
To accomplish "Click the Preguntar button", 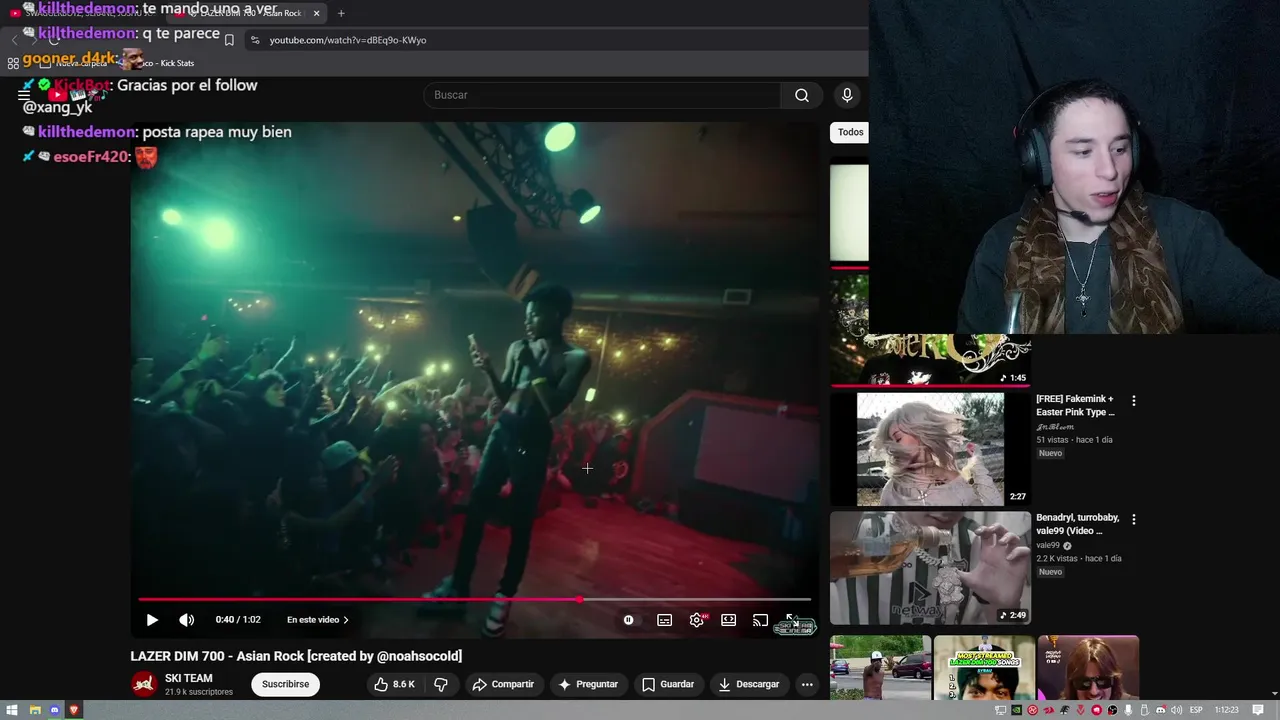I will click(x=588, y=684).
